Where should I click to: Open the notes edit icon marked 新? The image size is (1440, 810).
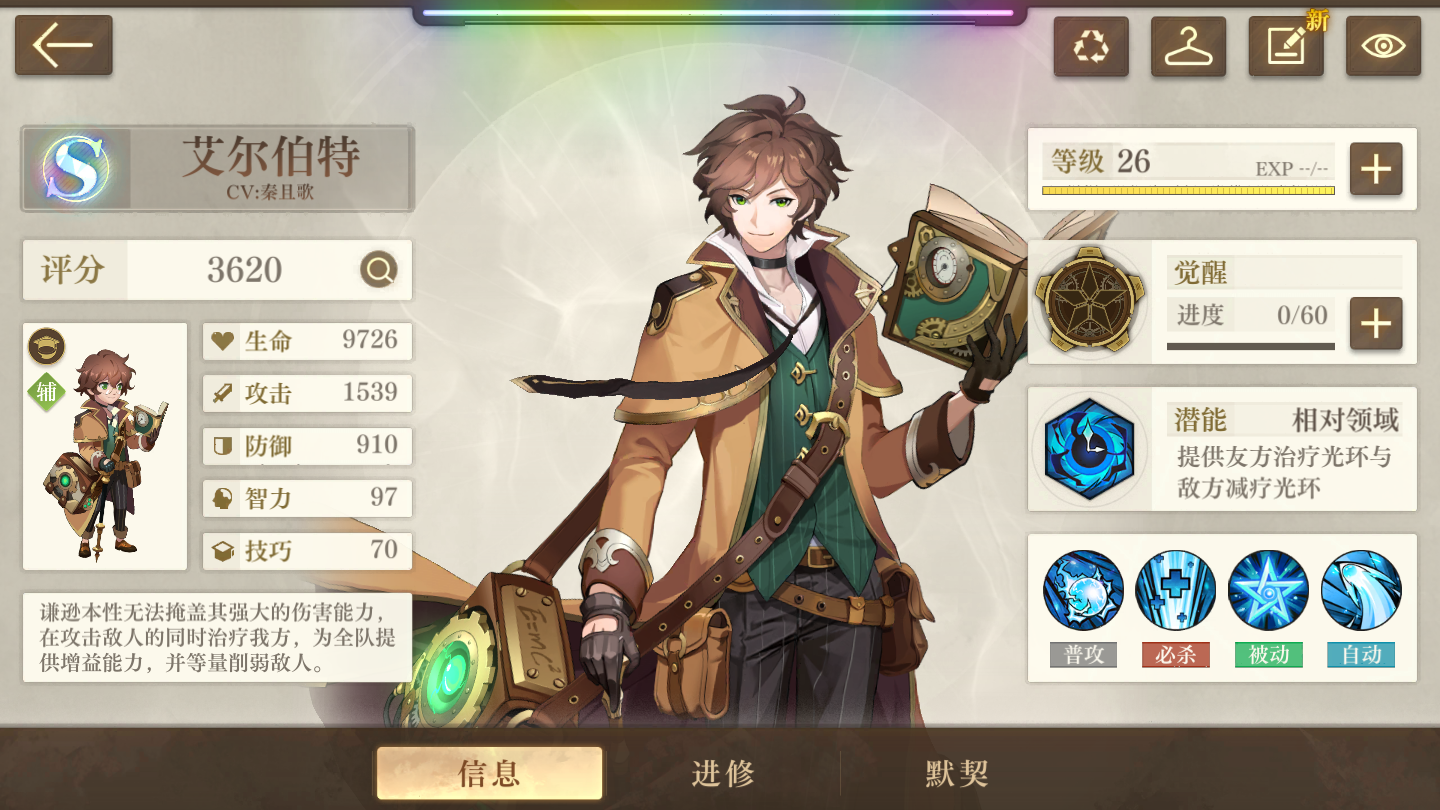click(x=1286, y=46)
